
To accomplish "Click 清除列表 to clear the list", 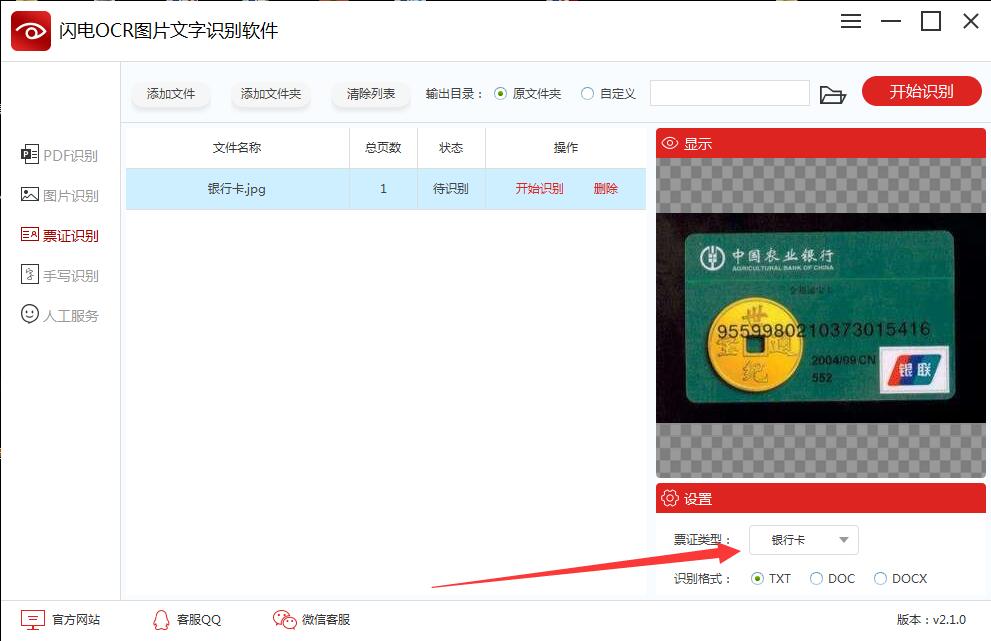I will click(372, 92).
